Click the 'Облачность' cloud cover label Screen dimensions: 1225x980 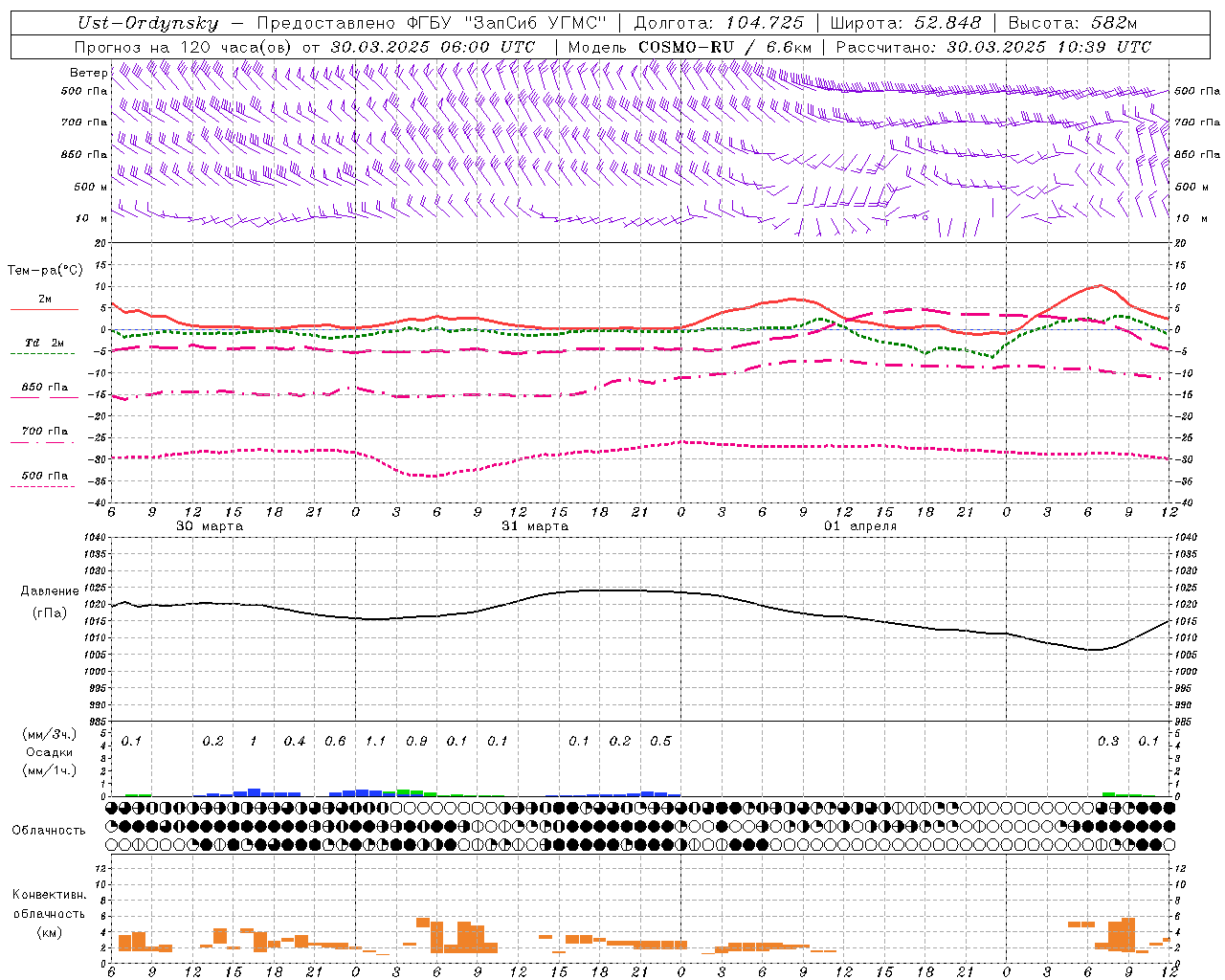(x=49, y=830)
